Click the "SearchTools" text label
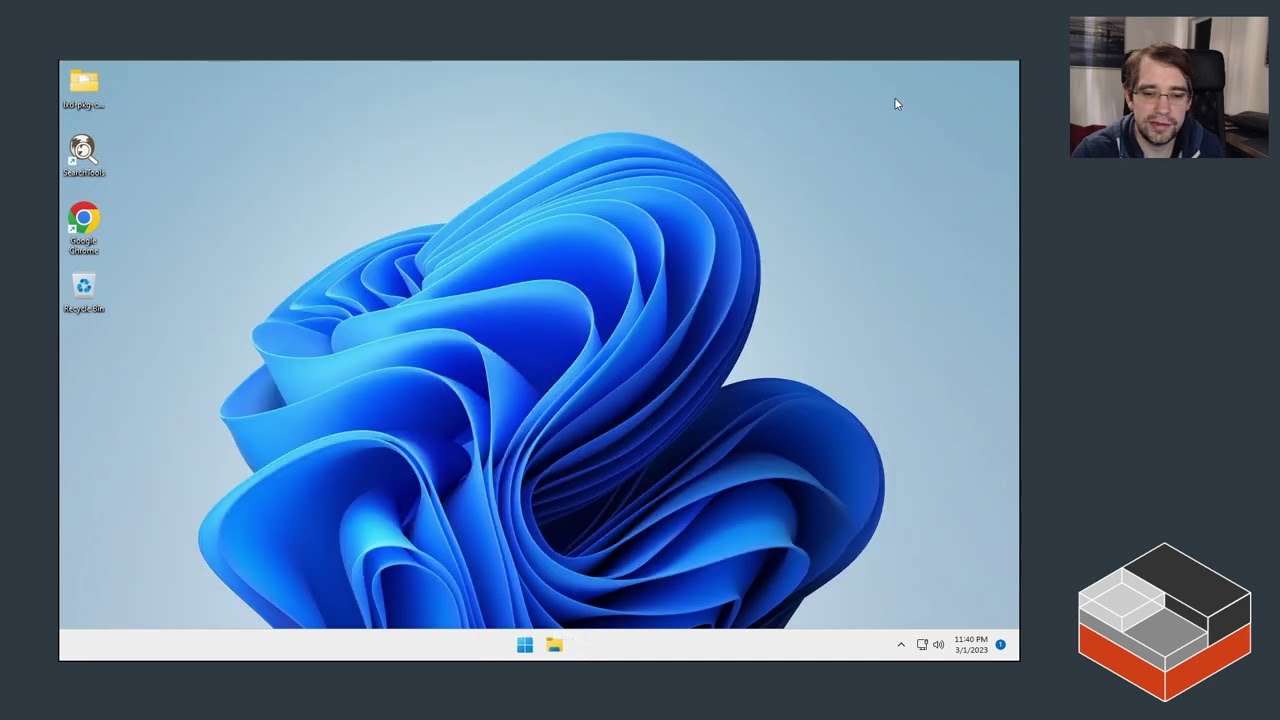This screenshot has height=720, width=1280. point(84,173)
